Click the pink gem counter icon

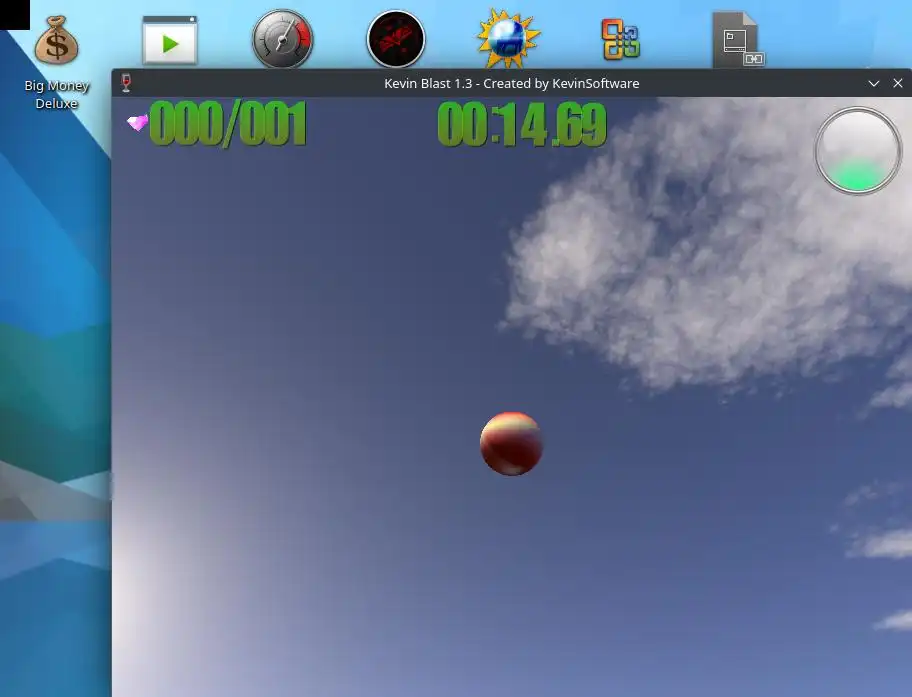[138, 122]
